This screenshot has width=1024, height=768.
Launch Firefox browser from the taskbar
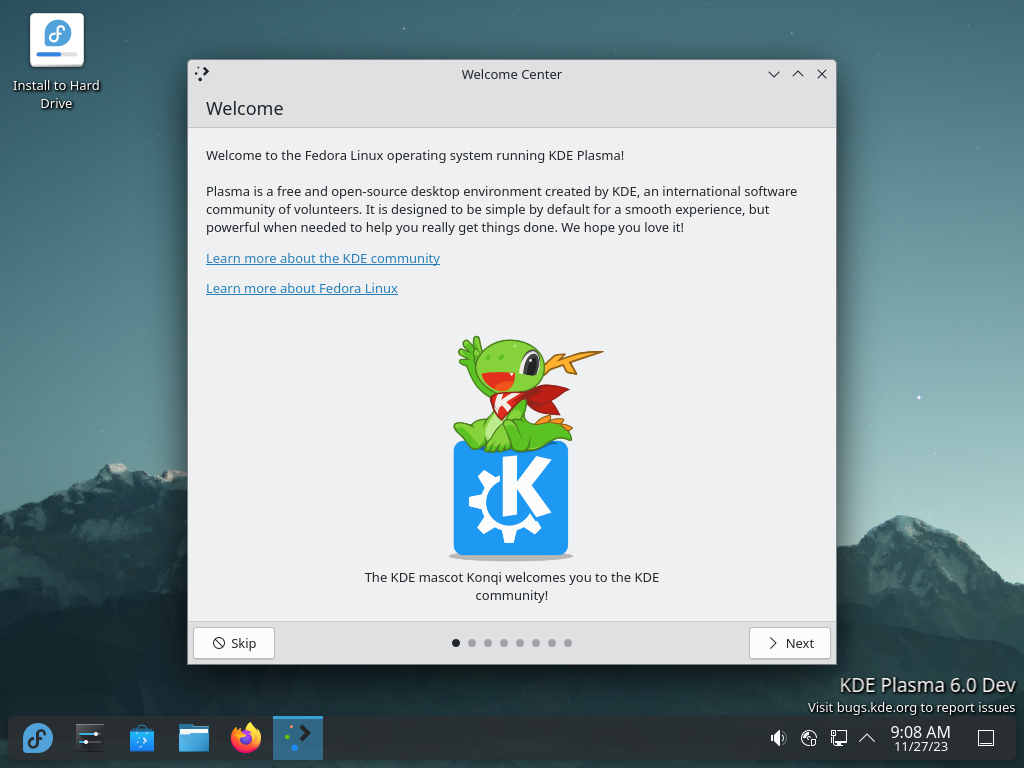coord(246,738)
